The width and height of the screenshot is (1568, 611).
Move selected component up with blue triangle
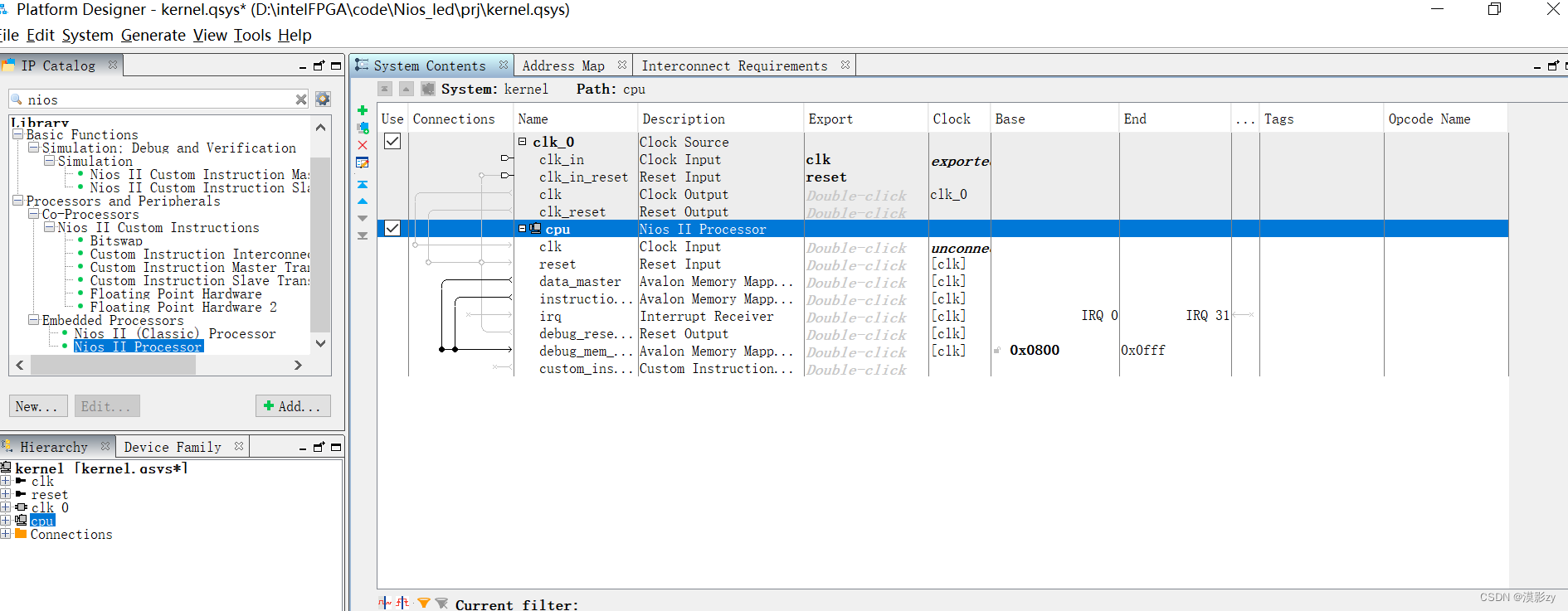tap(363, 201)
